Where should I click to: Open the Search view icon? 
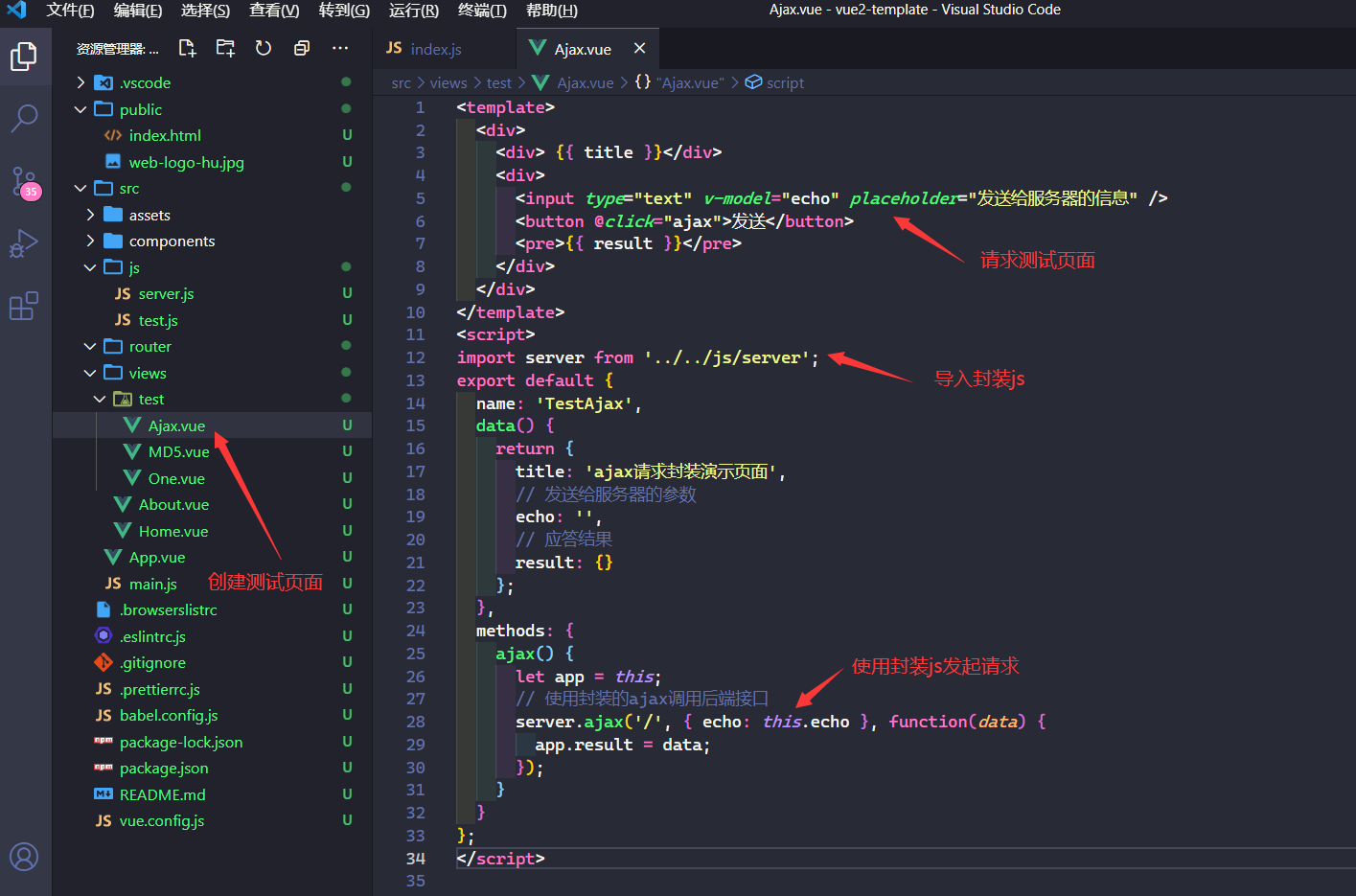[x=24, y=119]
